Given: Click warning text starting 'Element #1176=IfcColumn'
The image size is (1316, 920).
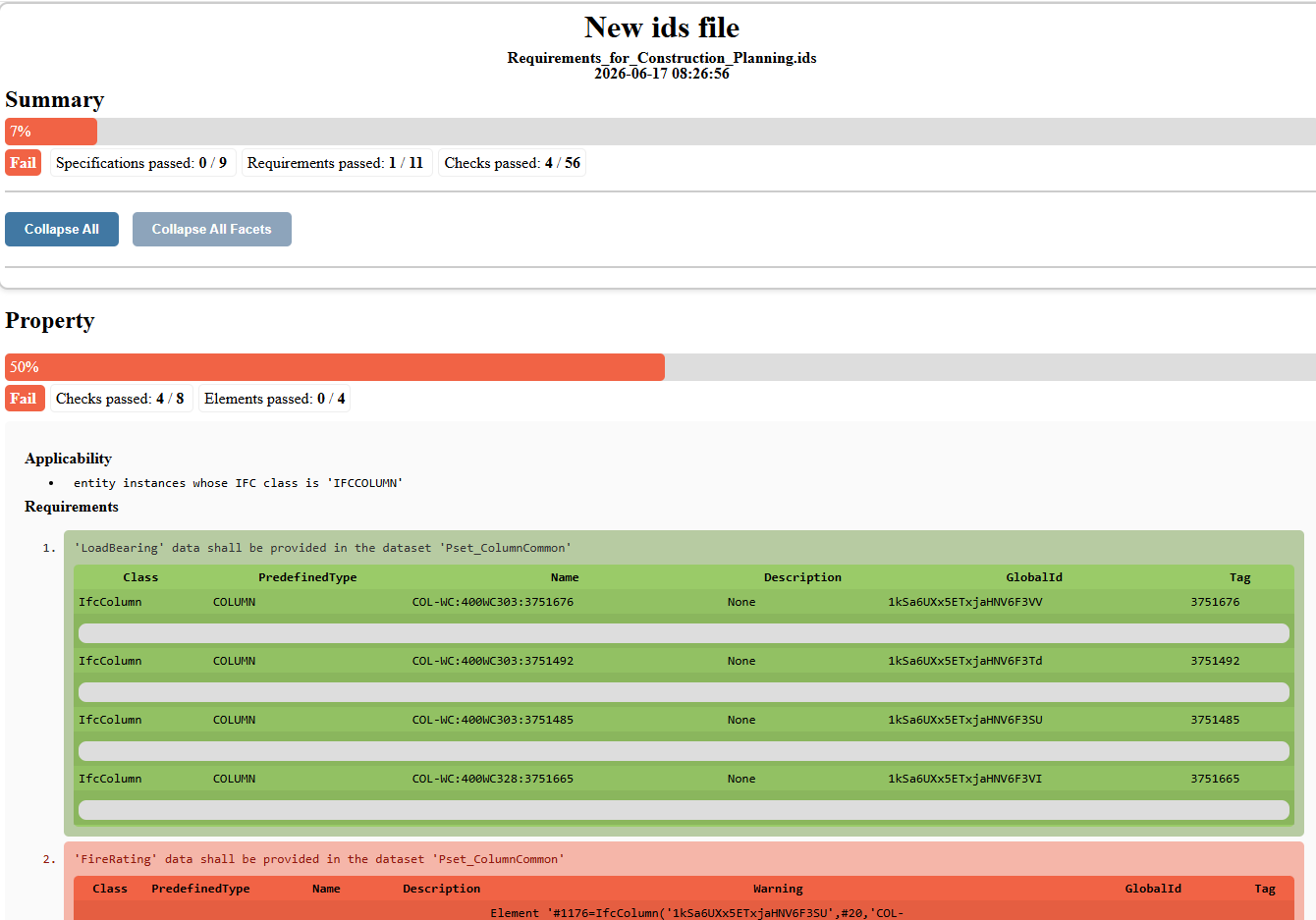Looking at the screenshot, I should click(696, 913).
